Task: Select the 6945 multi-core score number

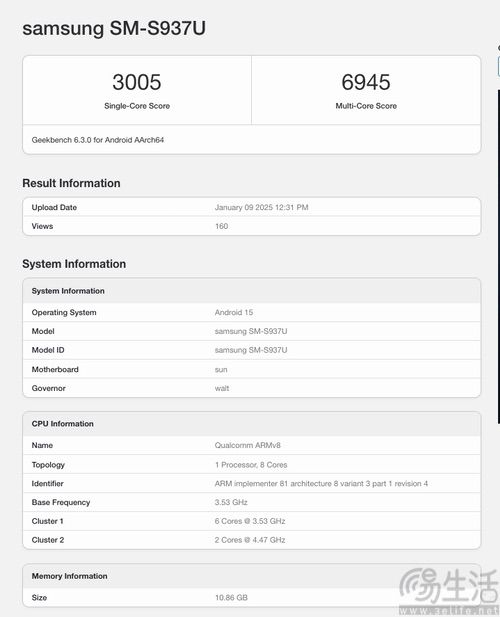Action: [366, 82]
